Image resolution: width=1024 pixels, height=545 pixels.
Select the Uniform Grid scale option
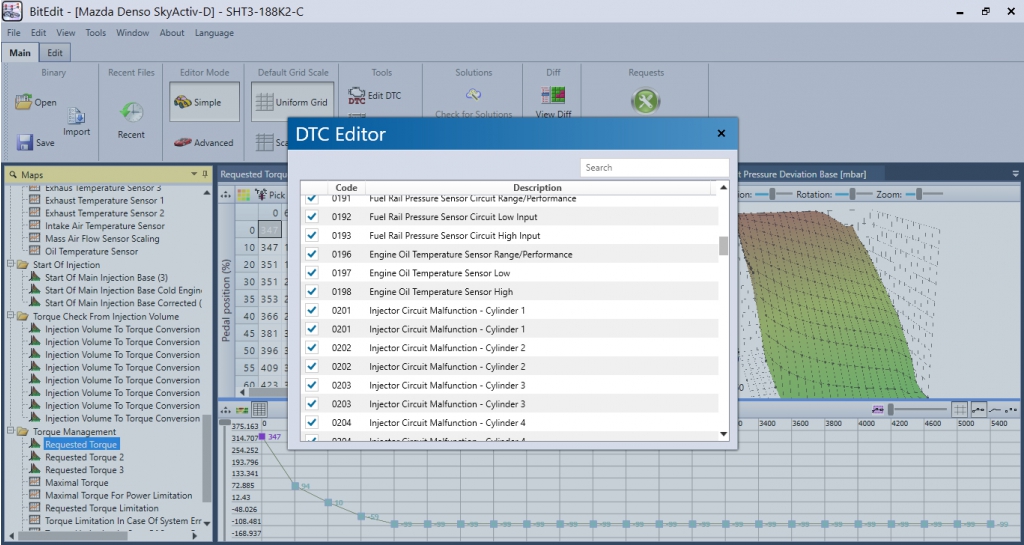click(x=292, y=102)
